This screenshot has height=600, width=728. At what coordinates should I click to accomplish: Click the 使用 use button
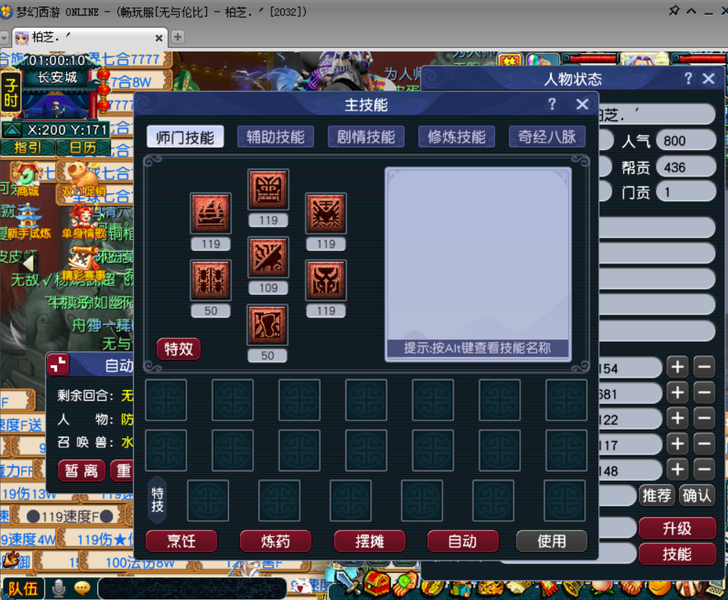[x=552, y=541]
